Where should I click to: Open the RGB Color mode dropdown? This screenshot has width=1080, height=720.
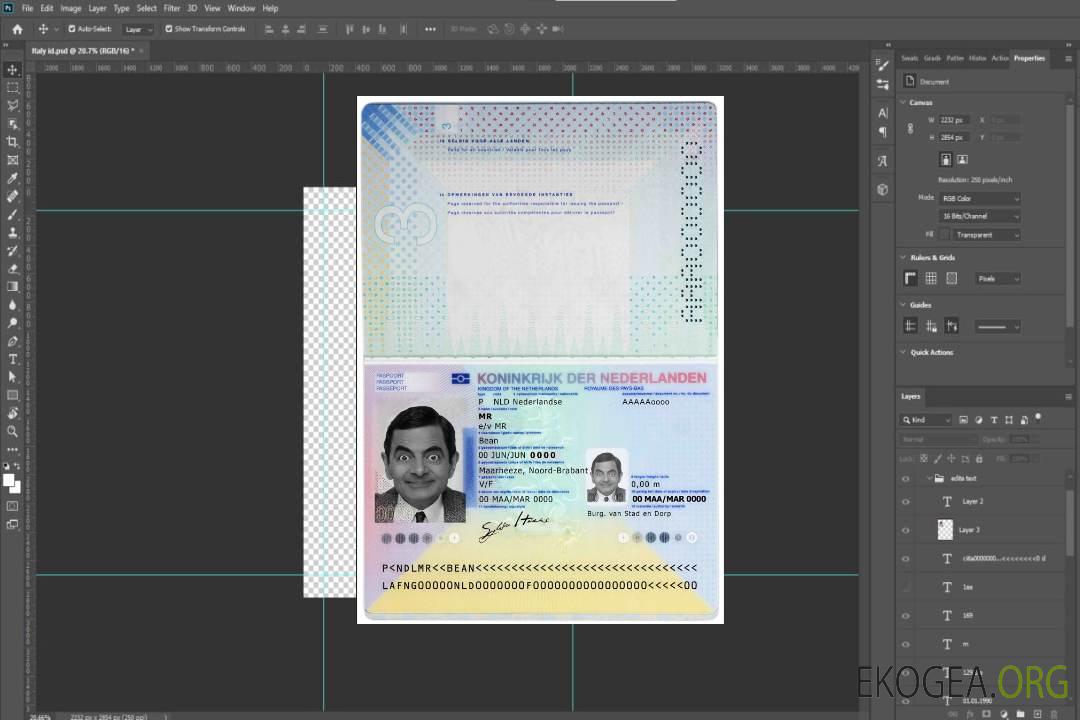980,198
